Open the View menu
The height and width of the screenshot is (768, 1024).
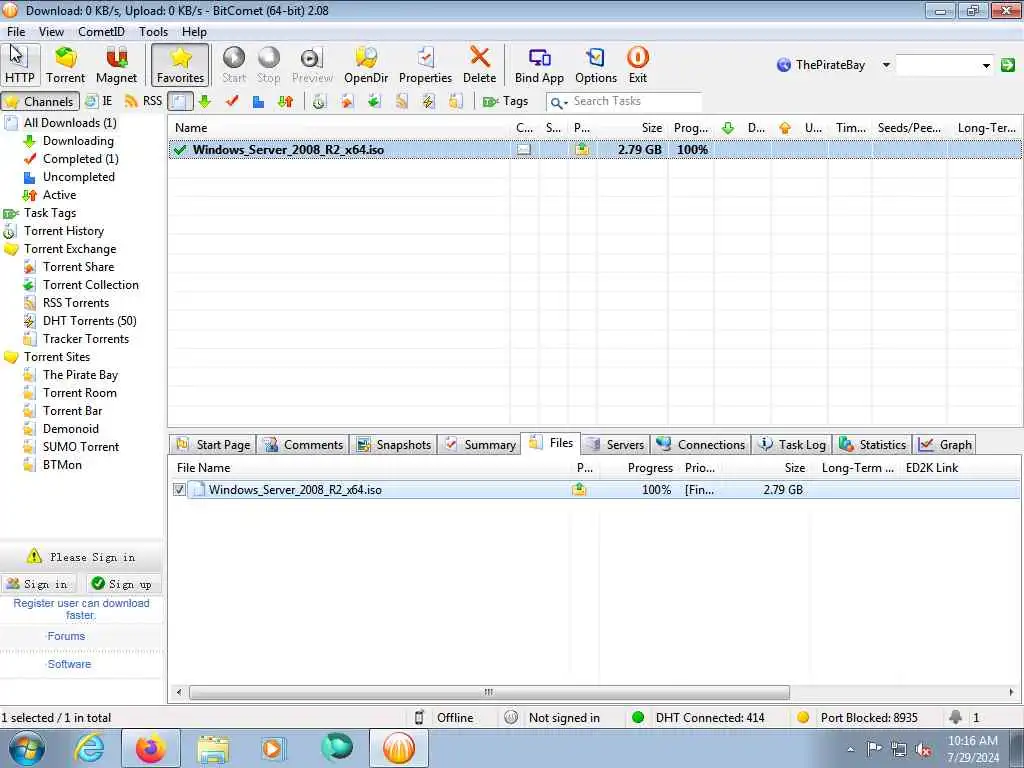click(x=51, y=32)
